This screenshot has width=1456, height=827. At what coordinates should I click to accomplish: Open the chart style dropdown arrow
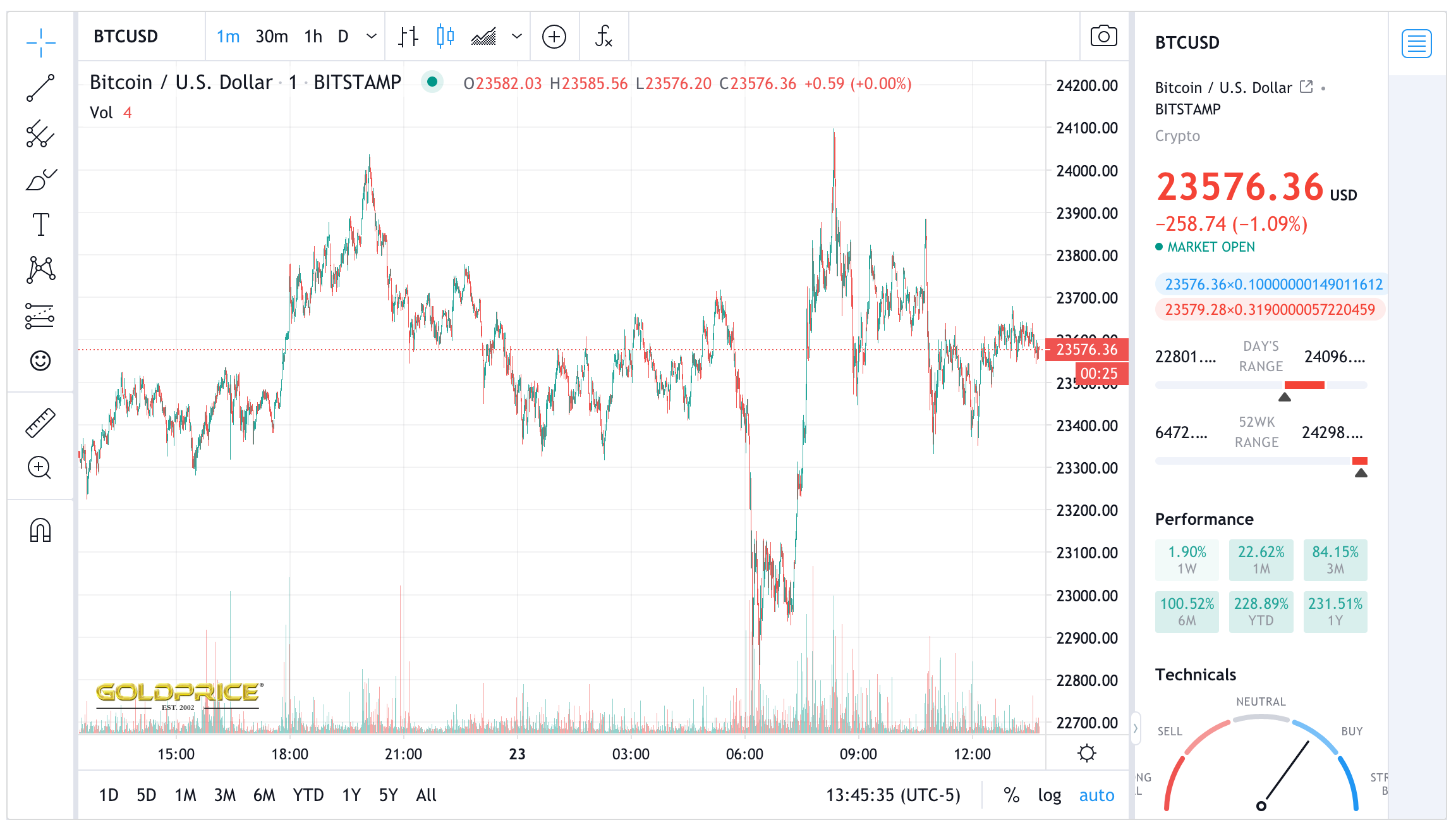[516, 36]
